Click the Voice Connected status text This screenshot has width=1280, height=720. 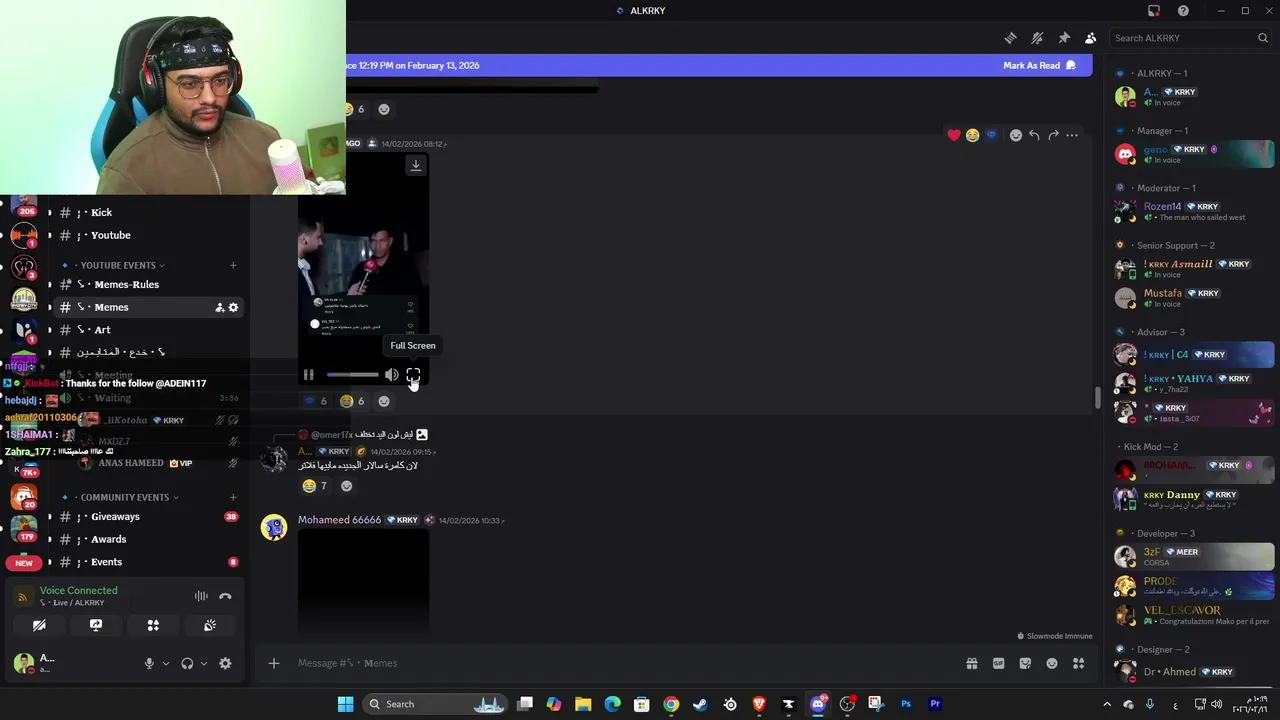(x=78, y=590)
